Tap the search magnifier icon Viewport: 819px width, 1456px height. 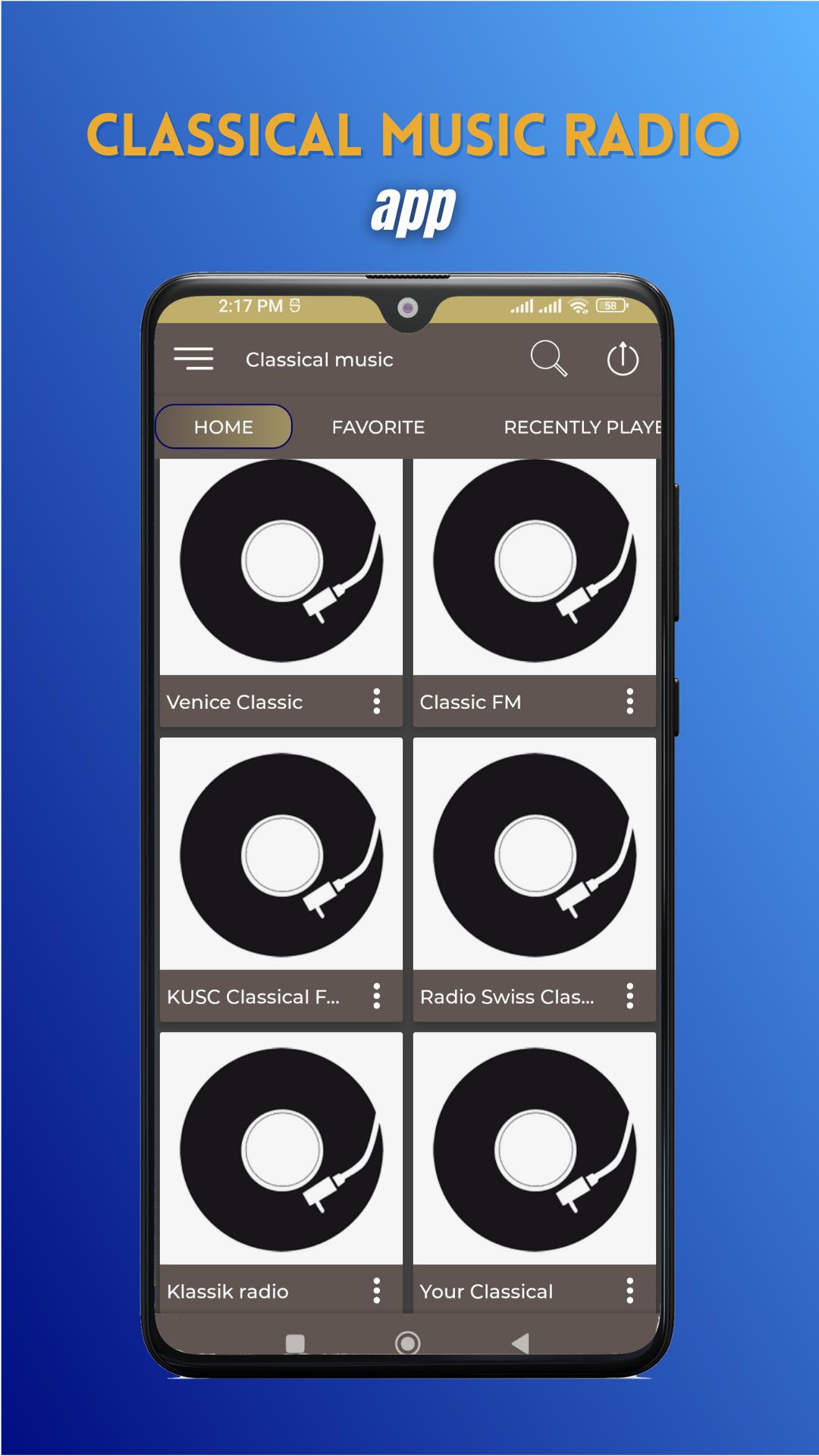coord(548,358)
